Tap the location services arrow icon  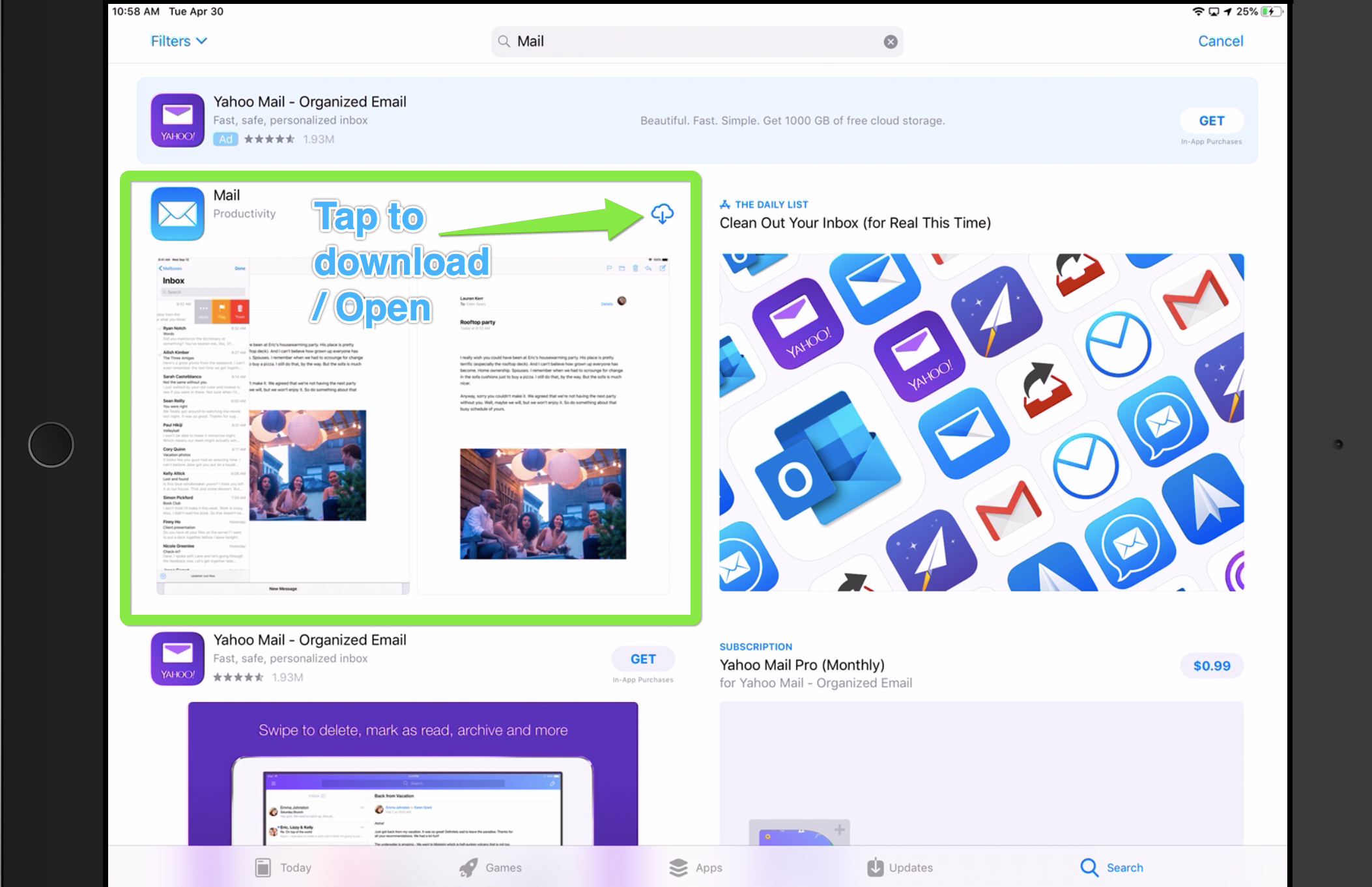[1228, 11]
